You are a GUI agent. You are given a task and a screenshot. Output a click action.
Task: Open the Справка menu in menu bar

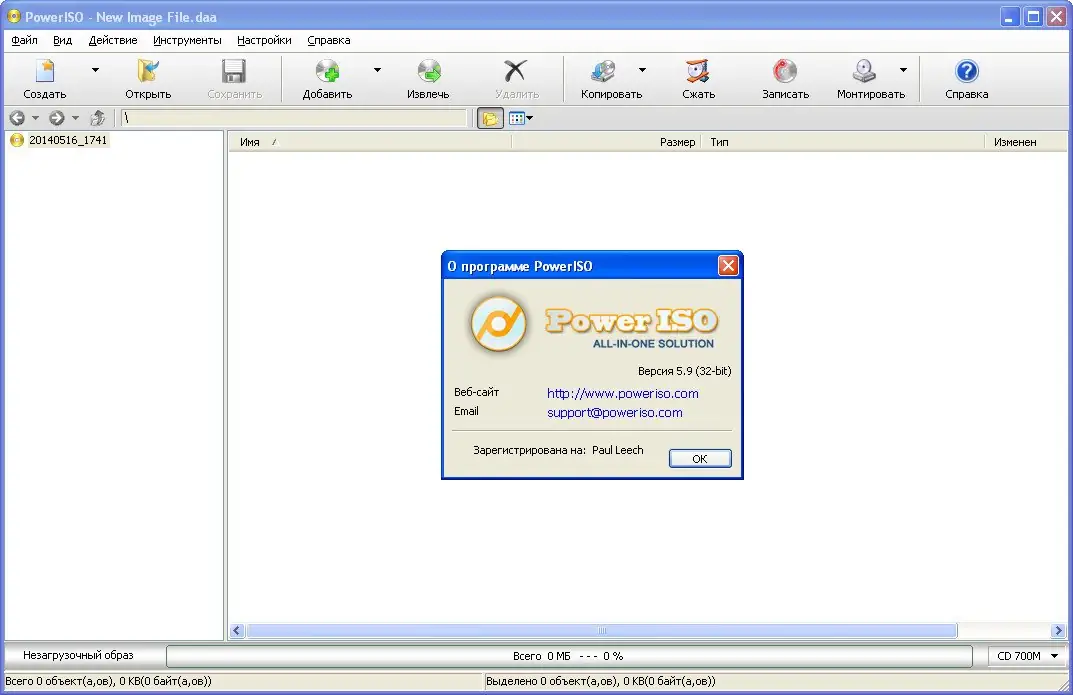(328, 40)
